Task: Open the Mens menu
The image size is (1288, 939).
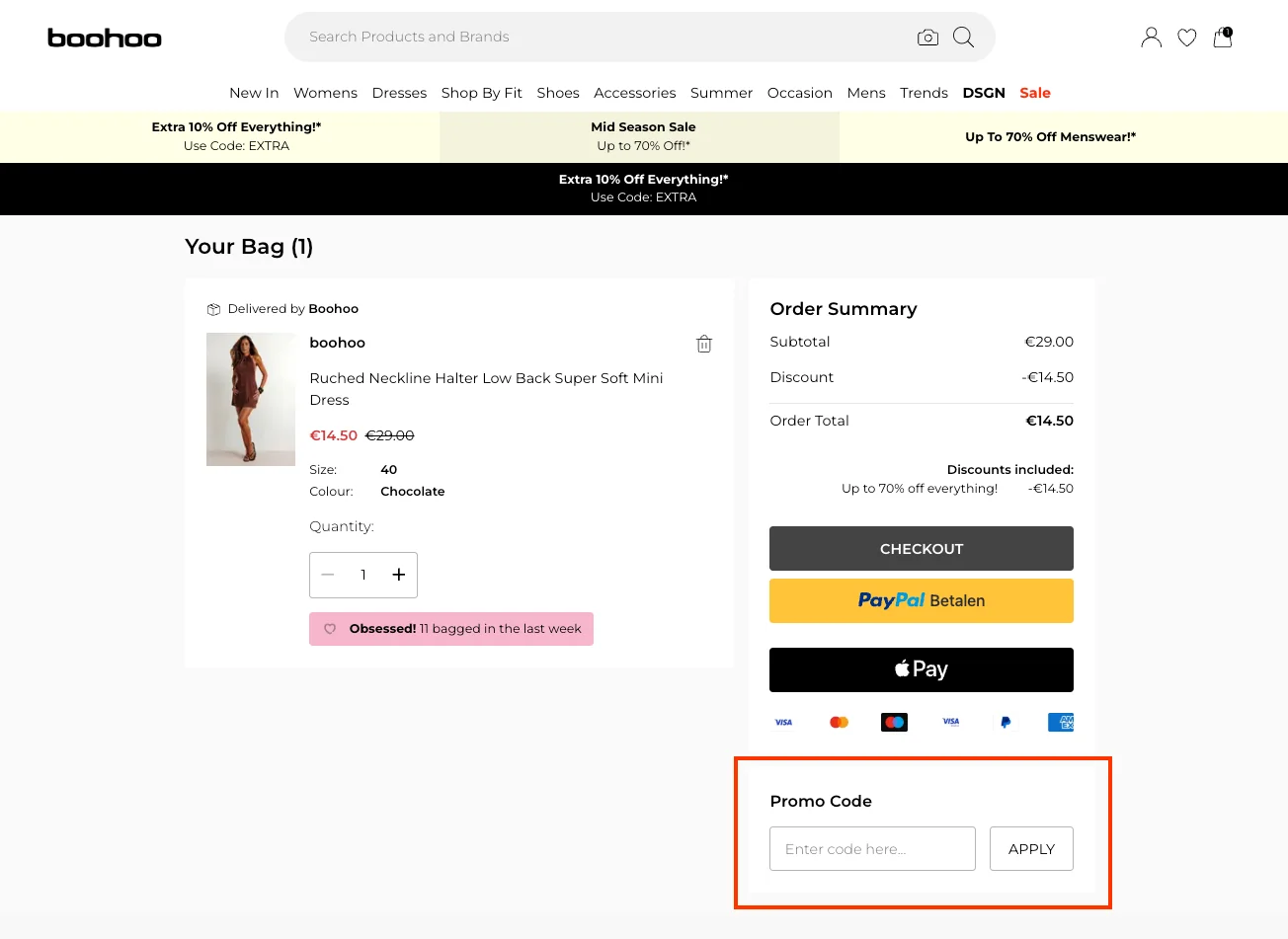Action: [866, 93]
